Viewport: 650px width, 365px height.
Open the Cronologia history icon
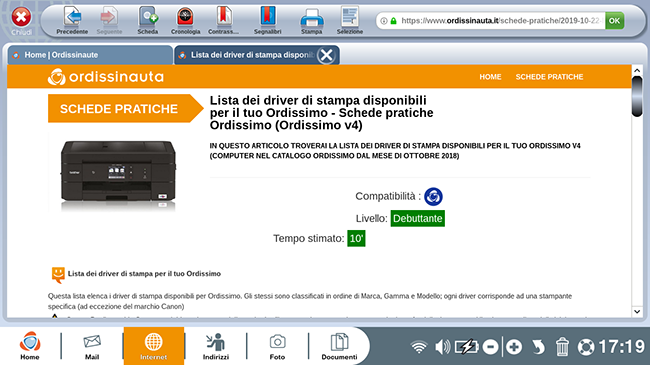[x=185, y=20]
